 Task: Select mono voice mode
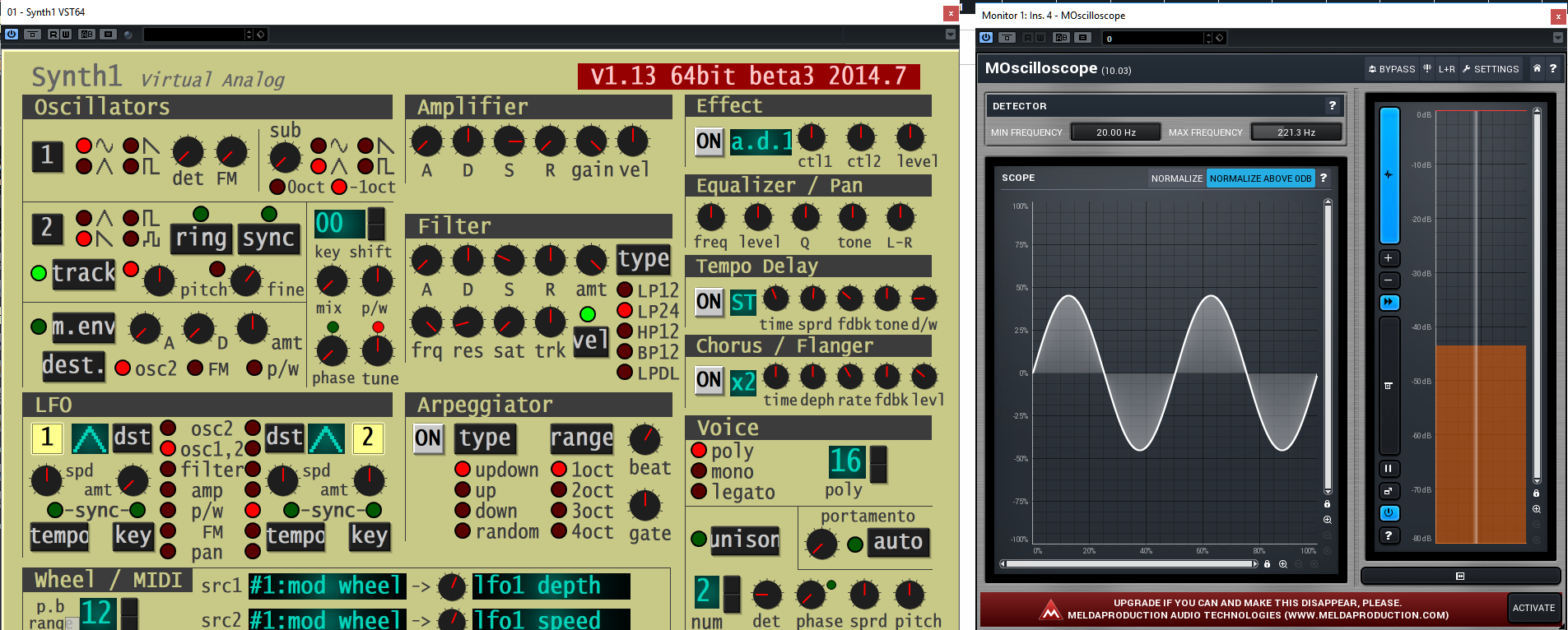tap(699, 471)
